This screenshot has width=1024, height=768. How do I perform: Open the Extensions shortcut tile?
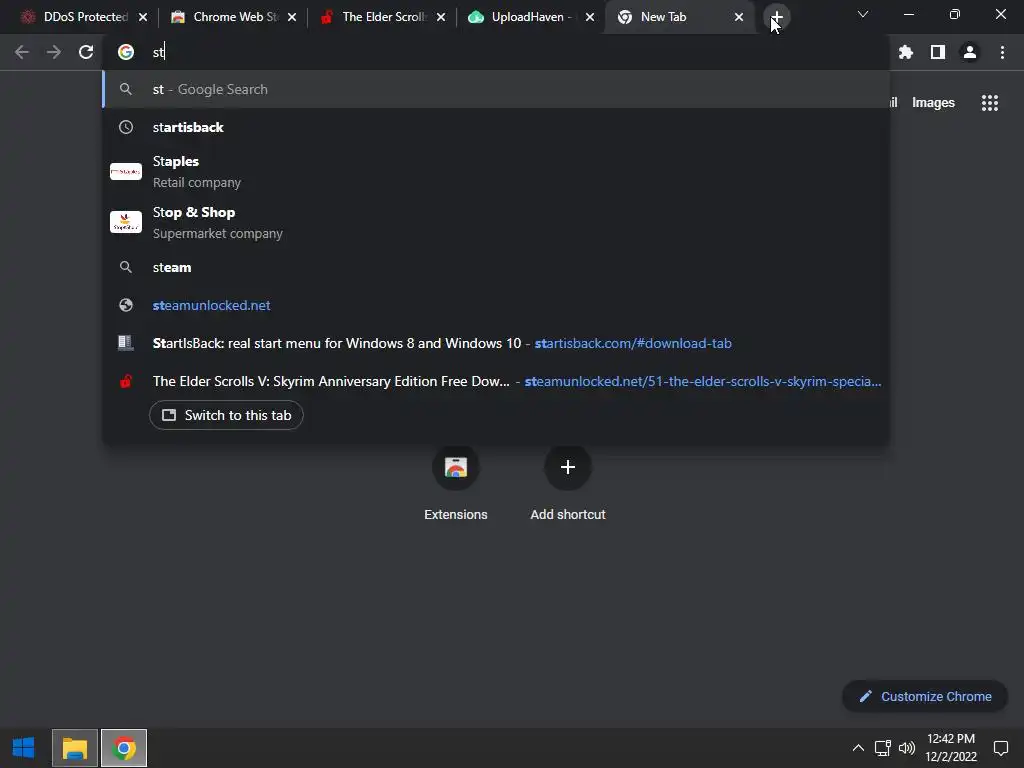[456, 483]
